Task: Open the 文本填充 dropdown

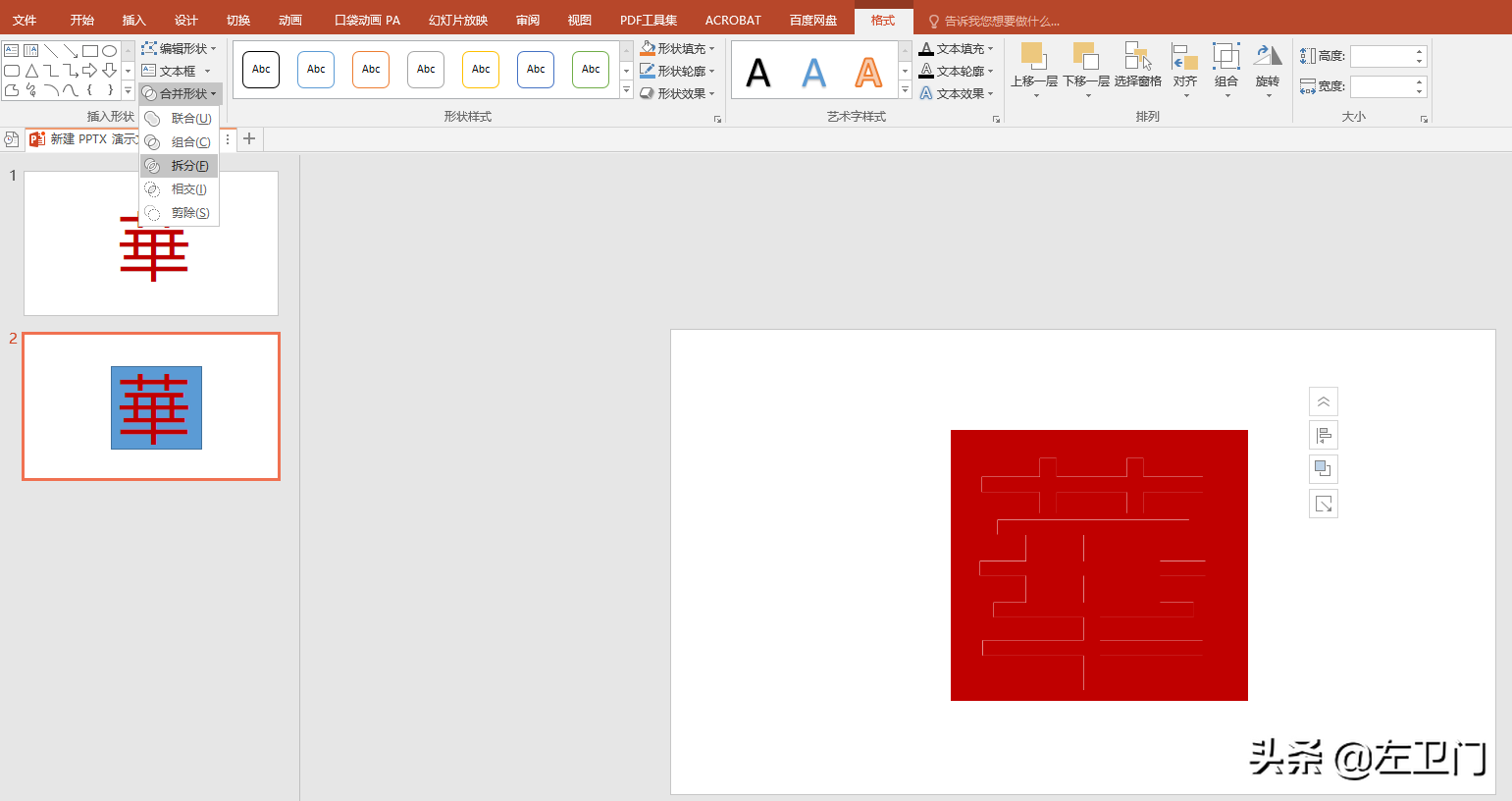Action: (957, 48)
